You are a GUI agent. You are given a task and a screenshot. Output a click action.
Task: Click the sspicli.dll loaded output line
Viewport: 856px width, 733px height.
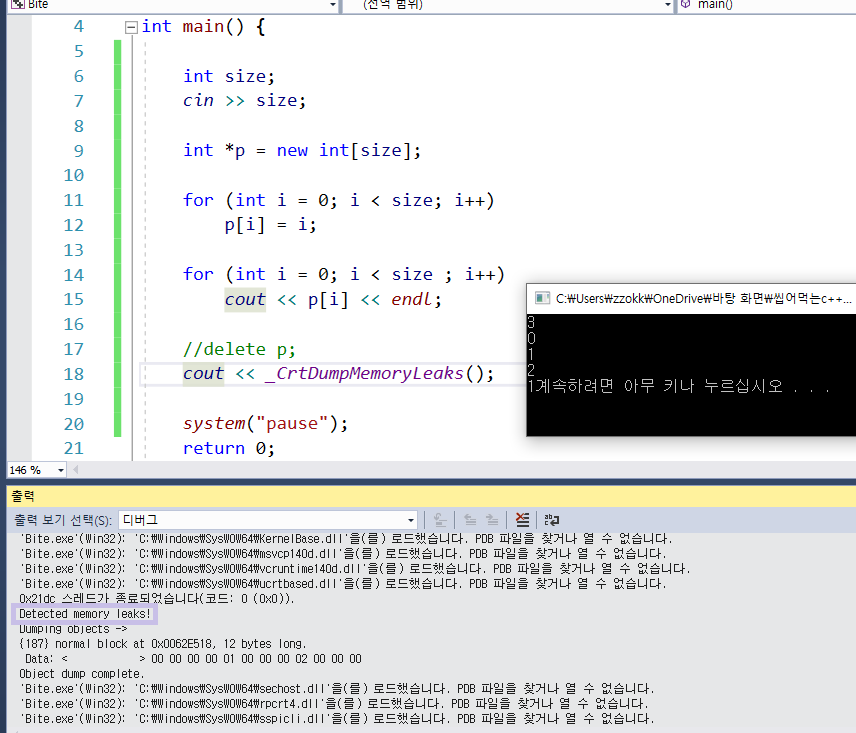click(x=336, y=719)
